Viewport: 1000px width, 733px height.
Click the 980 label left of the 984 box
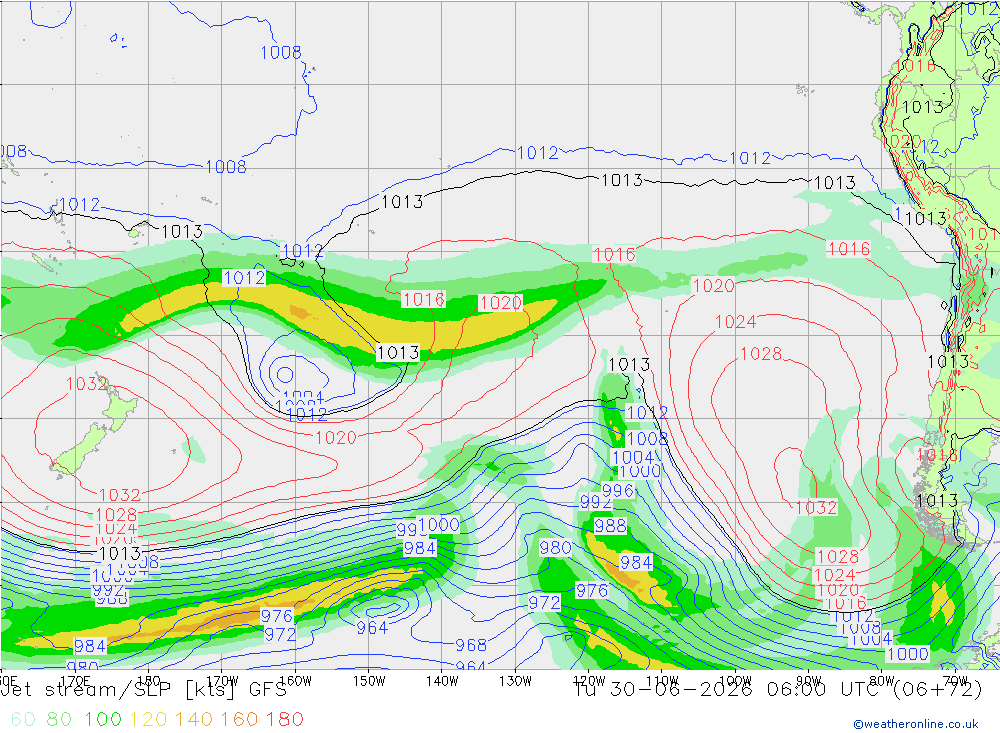555,548
